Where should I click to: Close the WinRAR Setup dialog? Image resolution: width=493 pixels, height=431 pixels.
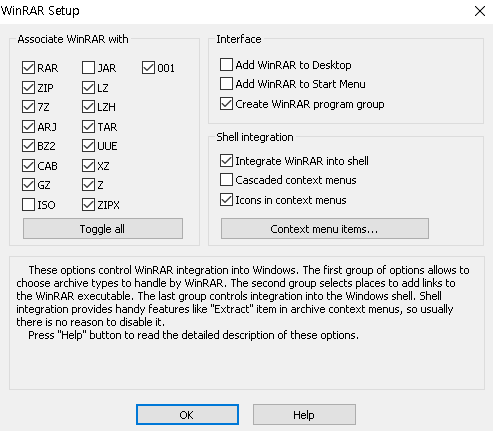pos(480,11)
